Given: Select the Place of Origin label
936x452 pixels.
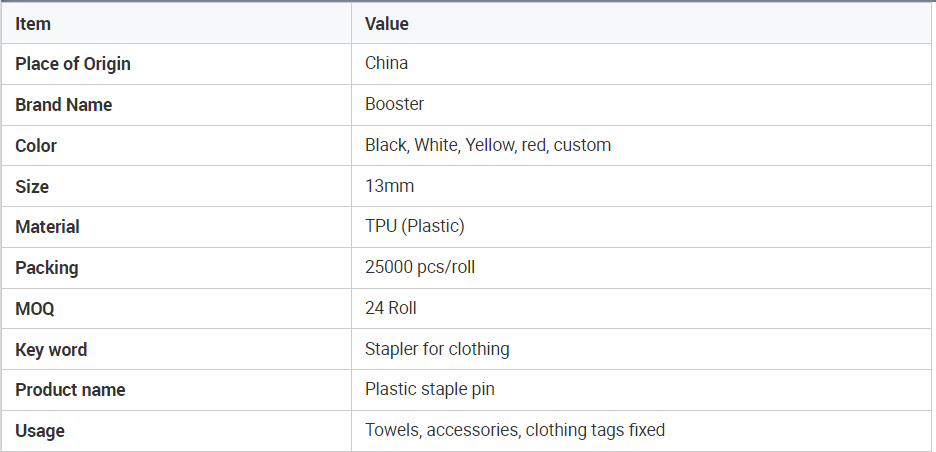Looking at the screenshot, I should point(73,64).
